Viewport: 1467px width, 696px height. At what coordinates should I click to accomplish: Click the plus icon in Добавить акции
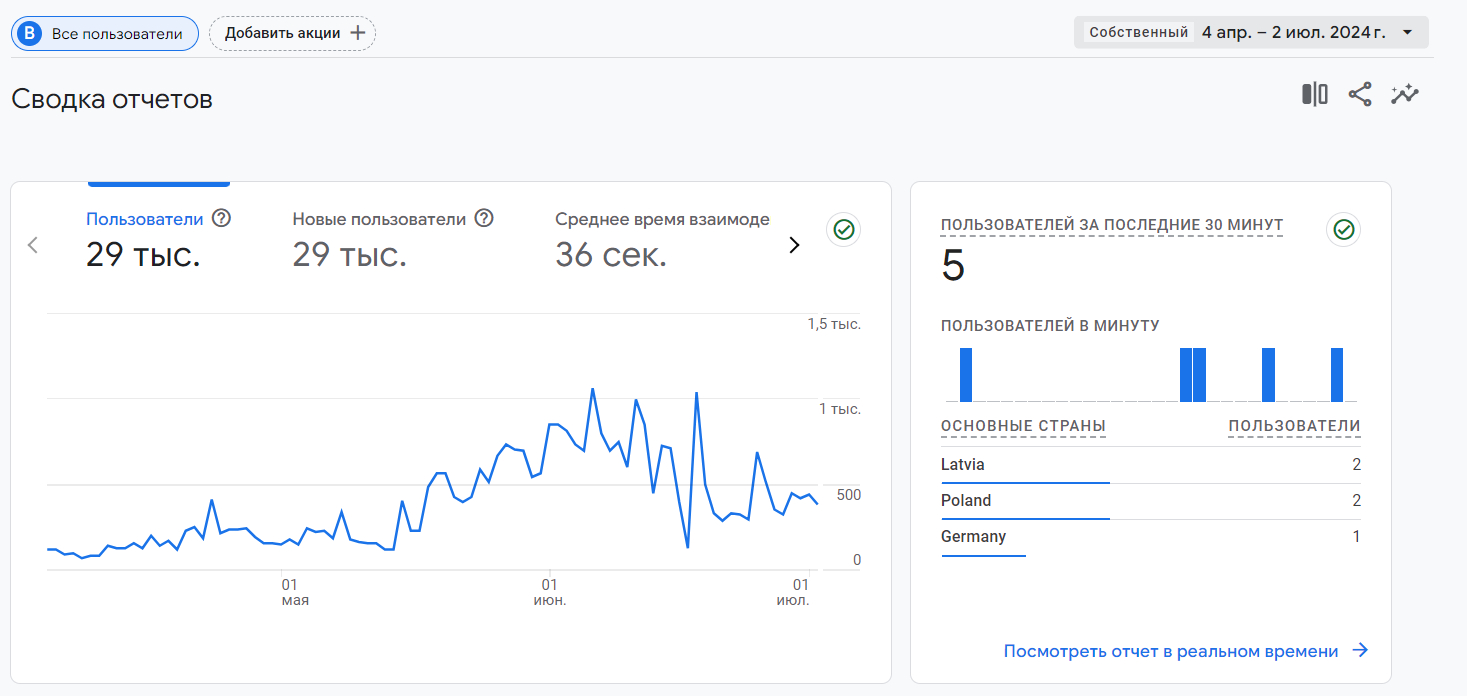357,33
